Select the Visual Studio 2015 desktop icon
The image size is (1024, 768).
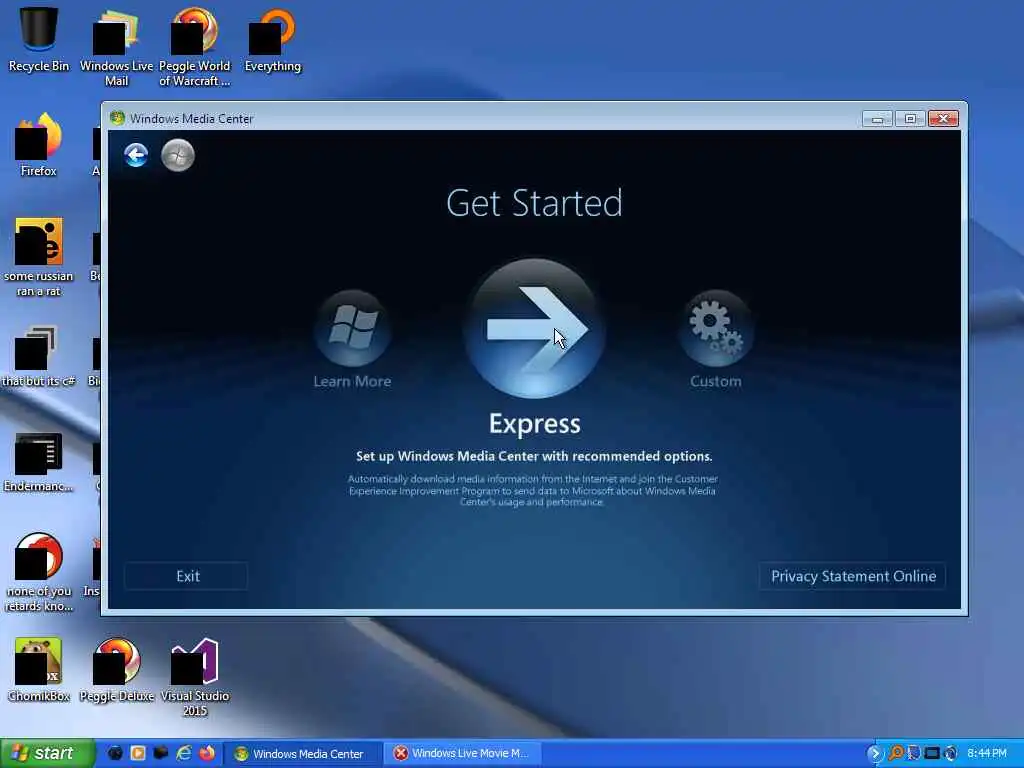(x=195, y=678)
